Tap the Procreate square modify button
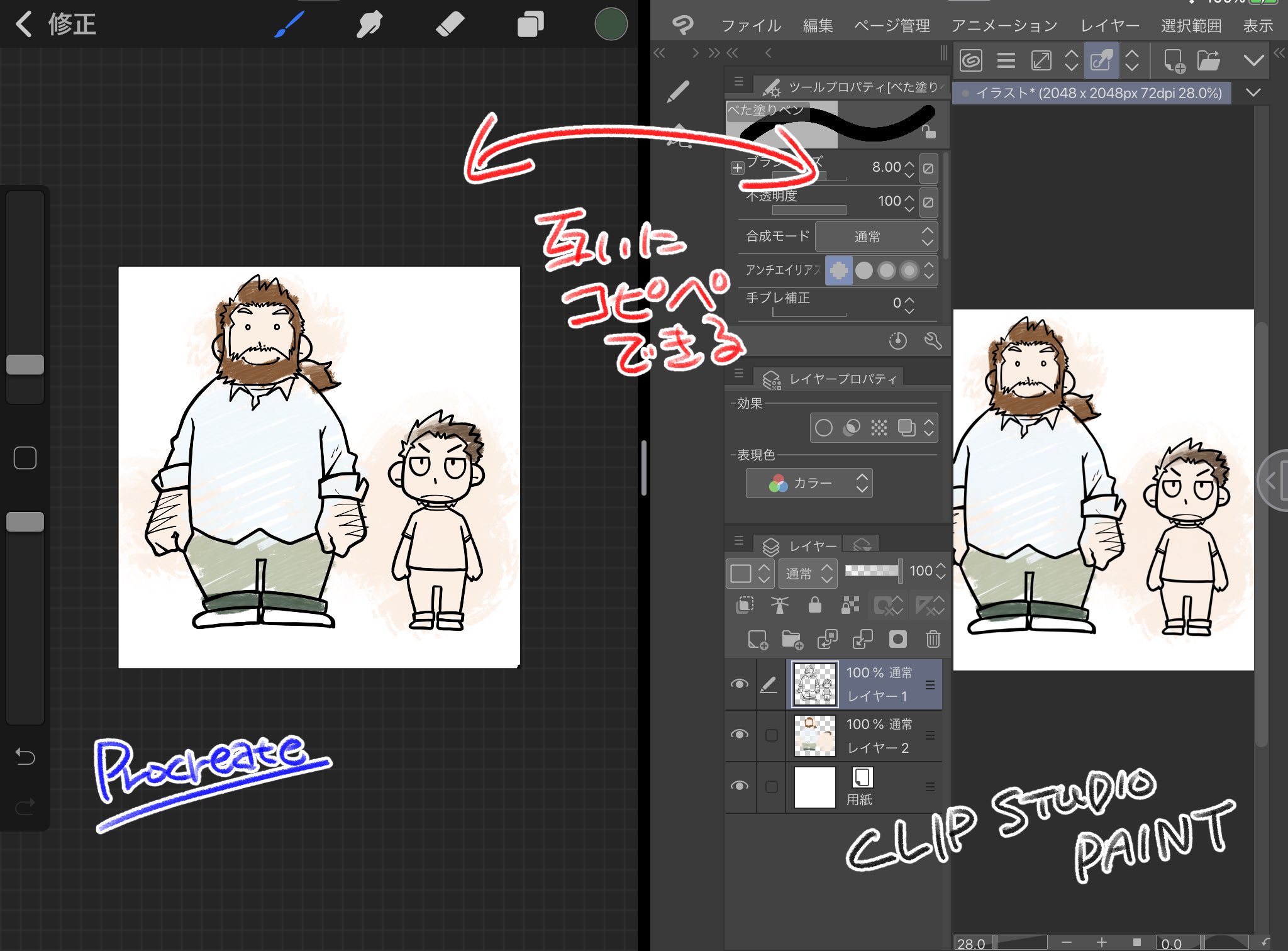The height and width of the screenshot is (951, 1288). pyautogui.click(x=25, y=458)
